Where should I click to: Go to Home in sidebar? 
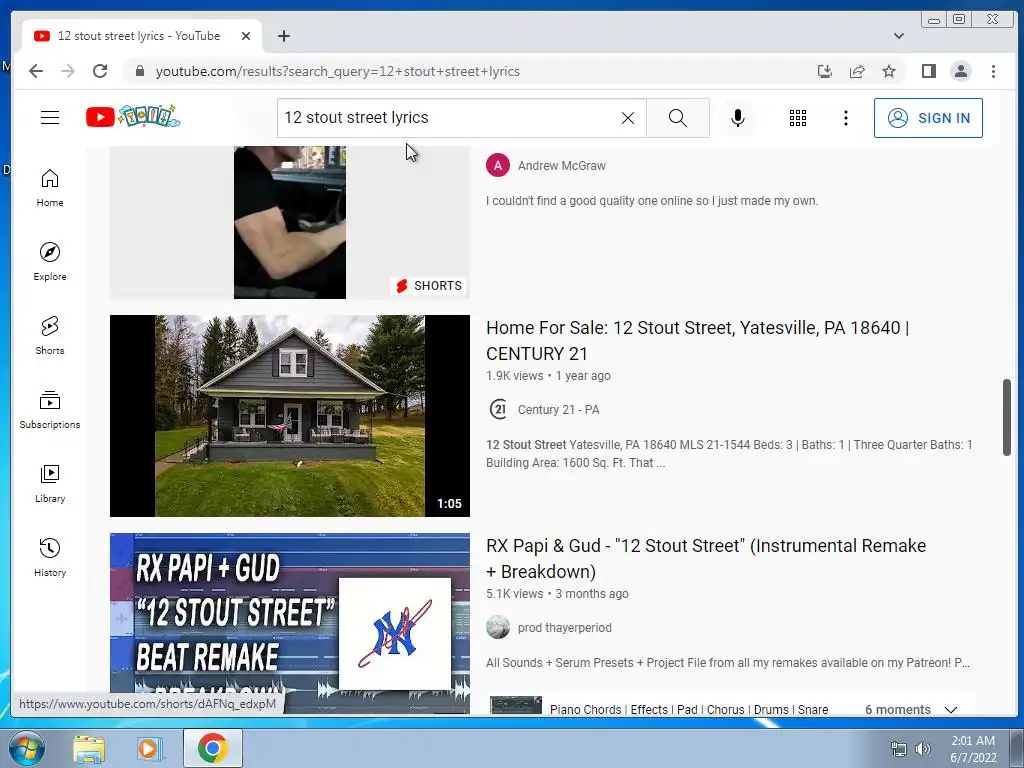click(50, 188)
